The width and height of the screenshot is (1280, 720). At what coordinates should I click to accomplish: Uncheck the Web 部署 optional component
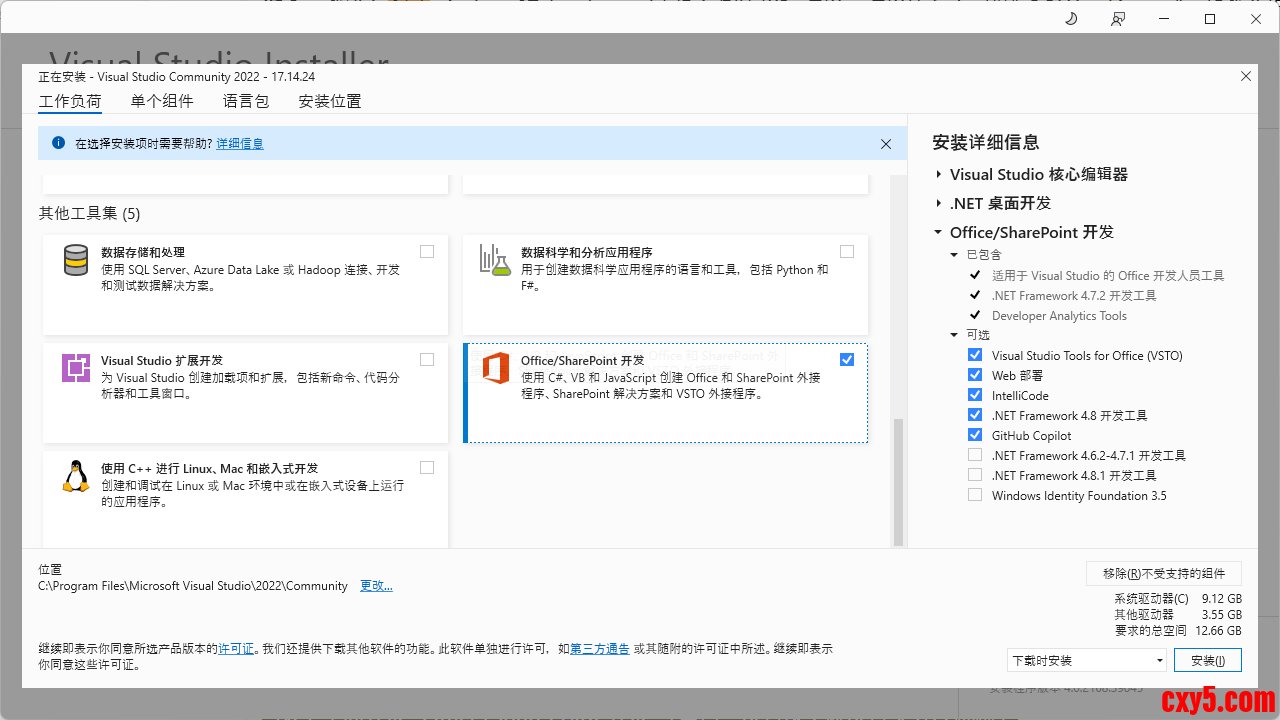tap(975, 375)
